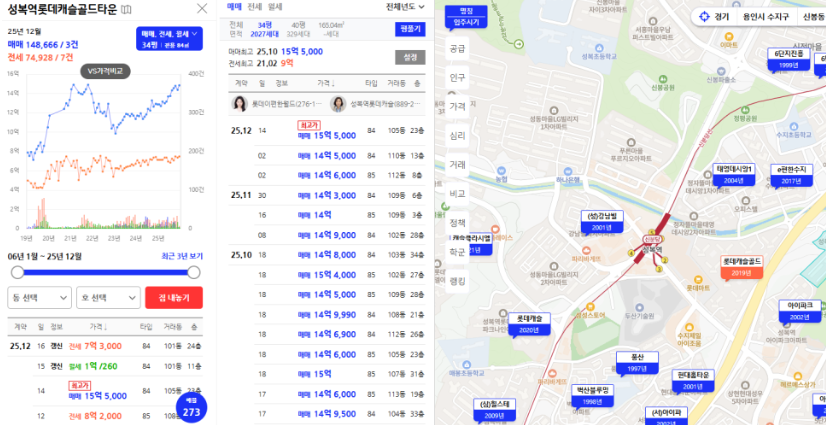The image size is (826, 425).
Task: Open the 정책 map layer menu
Action: 457,223
